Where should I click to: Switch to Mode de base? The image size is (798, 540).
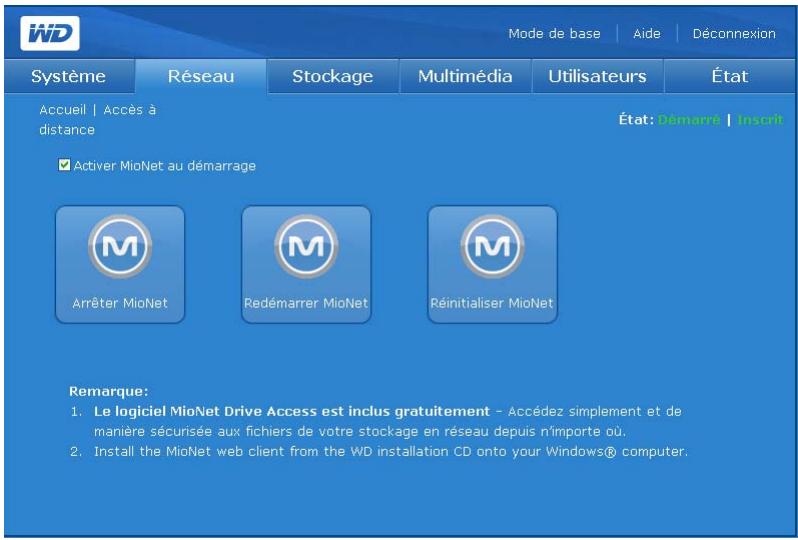coord(554,34)
